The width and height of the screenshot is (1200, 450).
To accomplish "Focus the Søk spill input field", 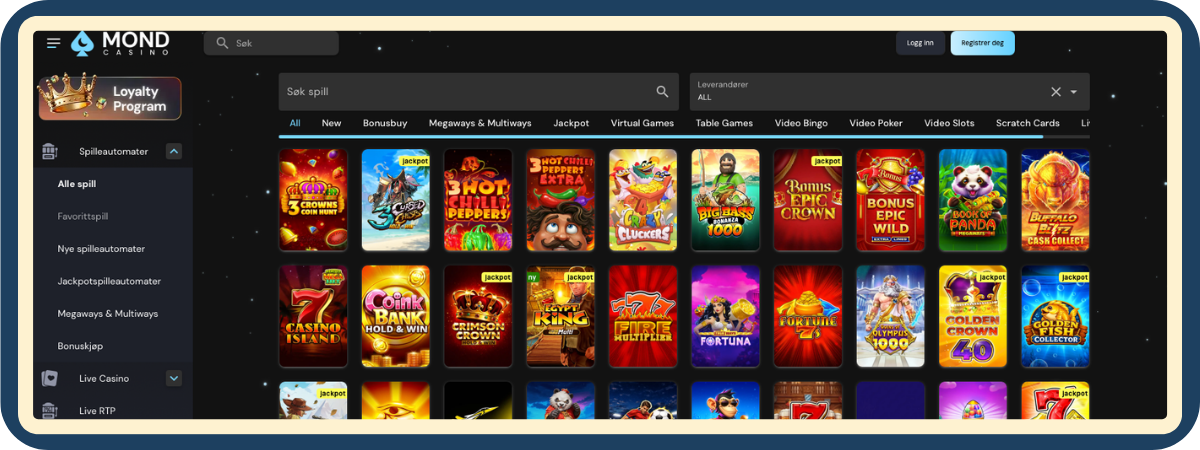I will click(479, 91).
